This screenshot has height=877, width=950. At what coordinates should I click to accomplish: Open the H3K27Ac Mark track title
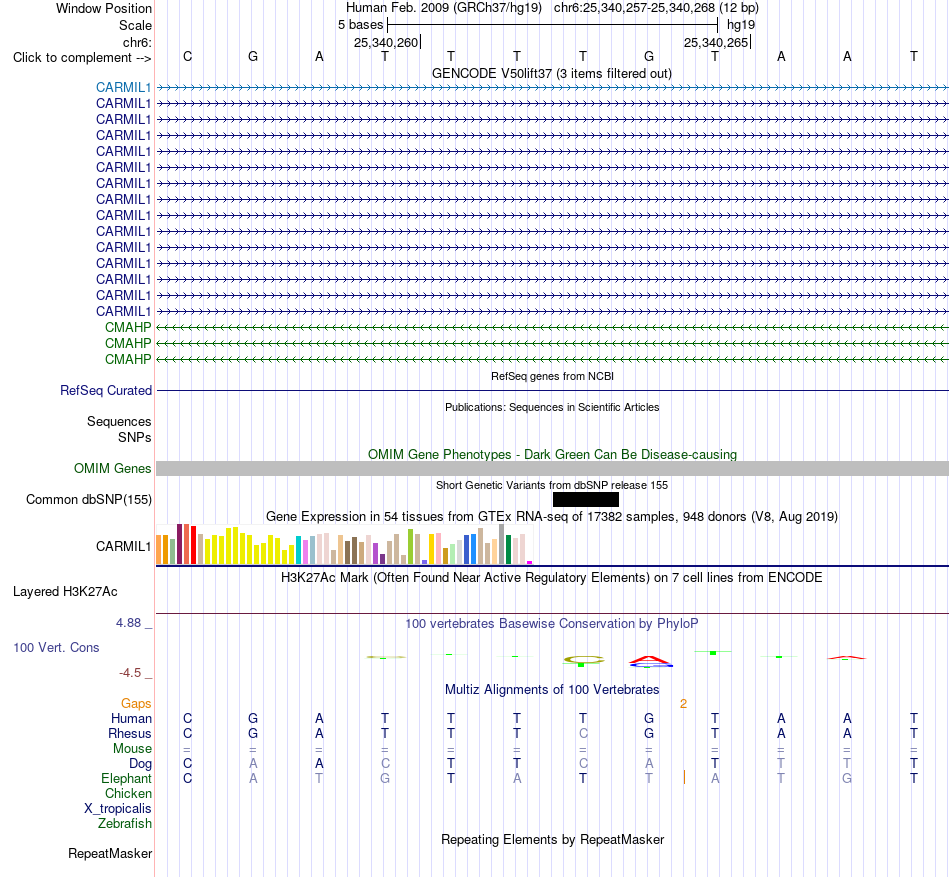(x=552, y=577)
